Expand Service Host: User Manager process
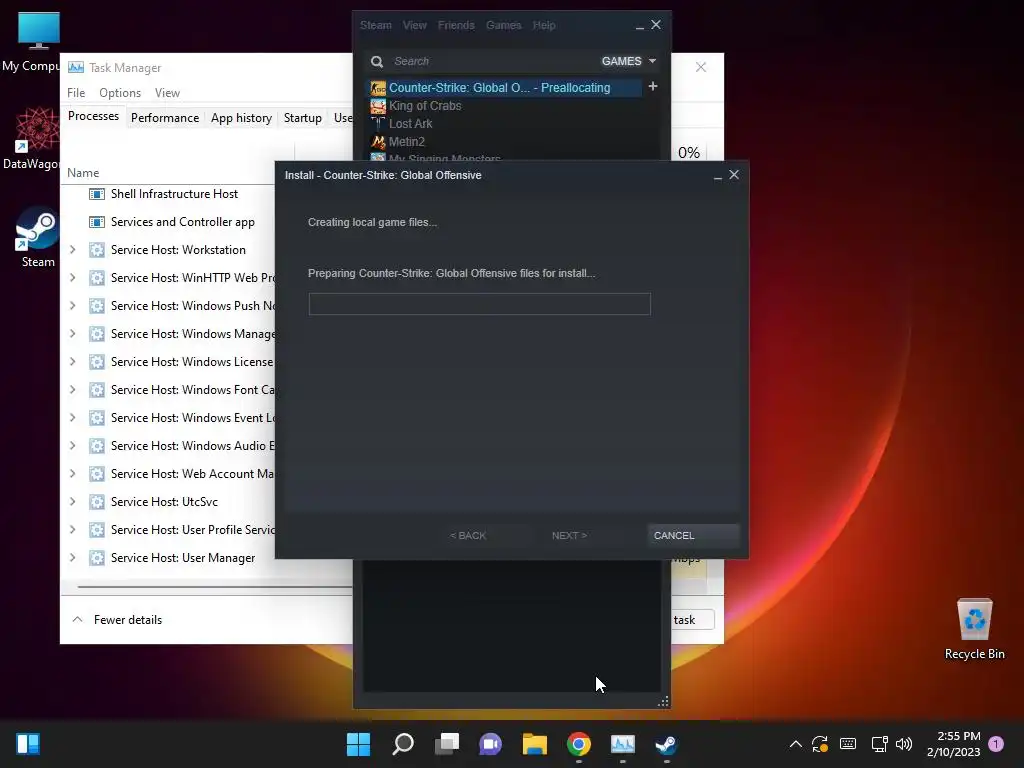 pyautogui.click(x=73, y=558)
